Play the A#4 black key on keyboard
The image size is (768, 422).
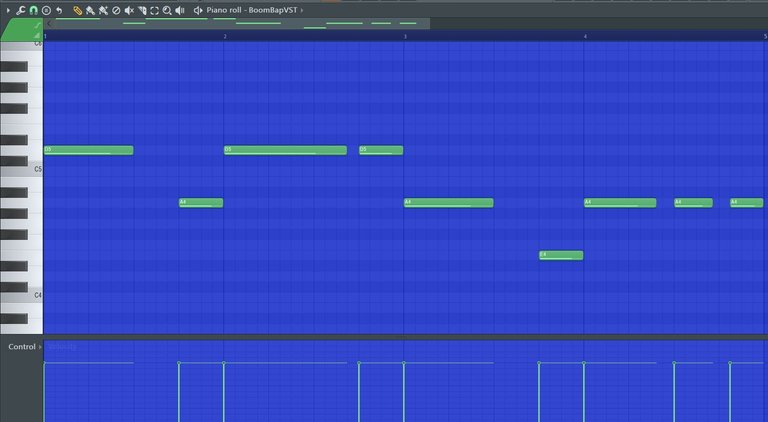[14, 192]
